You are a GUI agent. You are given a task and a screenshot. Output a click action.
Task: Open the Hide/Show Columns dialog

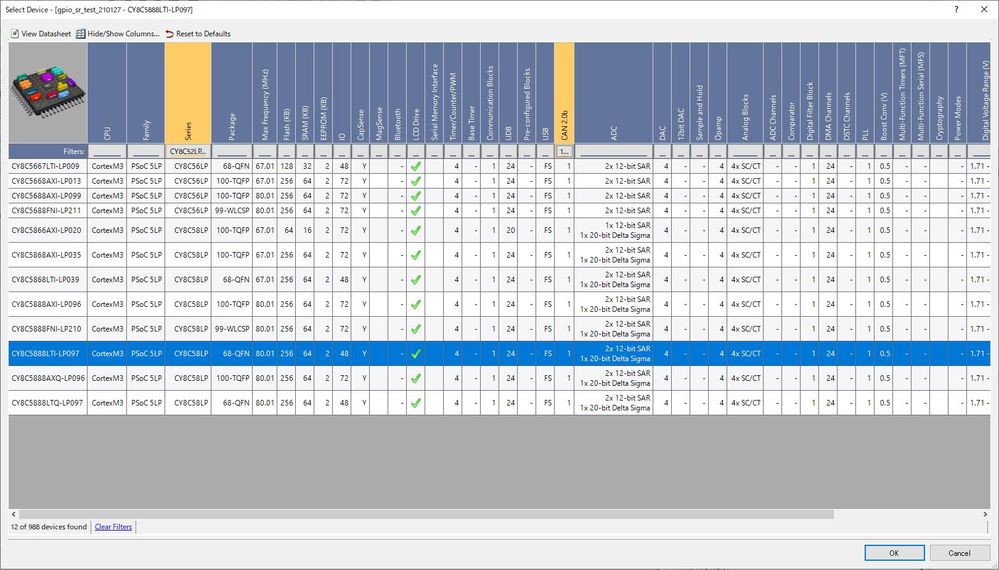pyautogui.click(x=81, y=34)
